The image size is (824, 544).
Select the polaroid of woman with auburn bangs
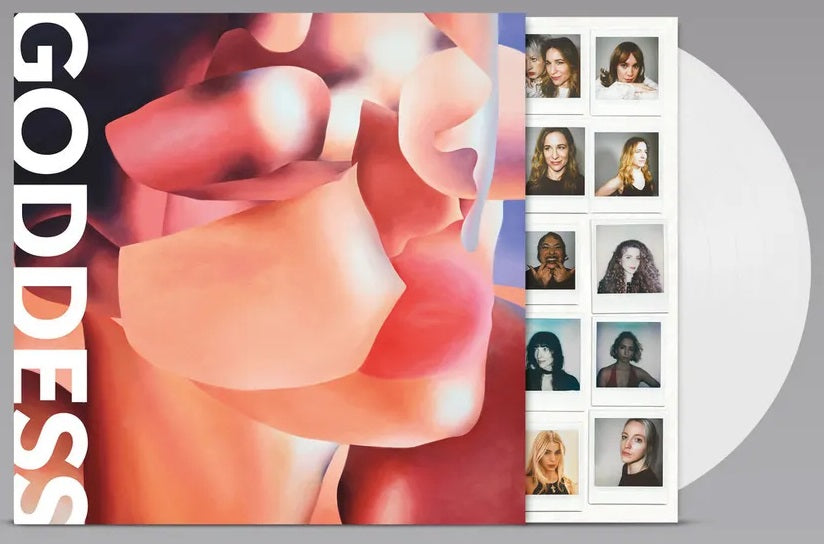(x=627, y=69)
